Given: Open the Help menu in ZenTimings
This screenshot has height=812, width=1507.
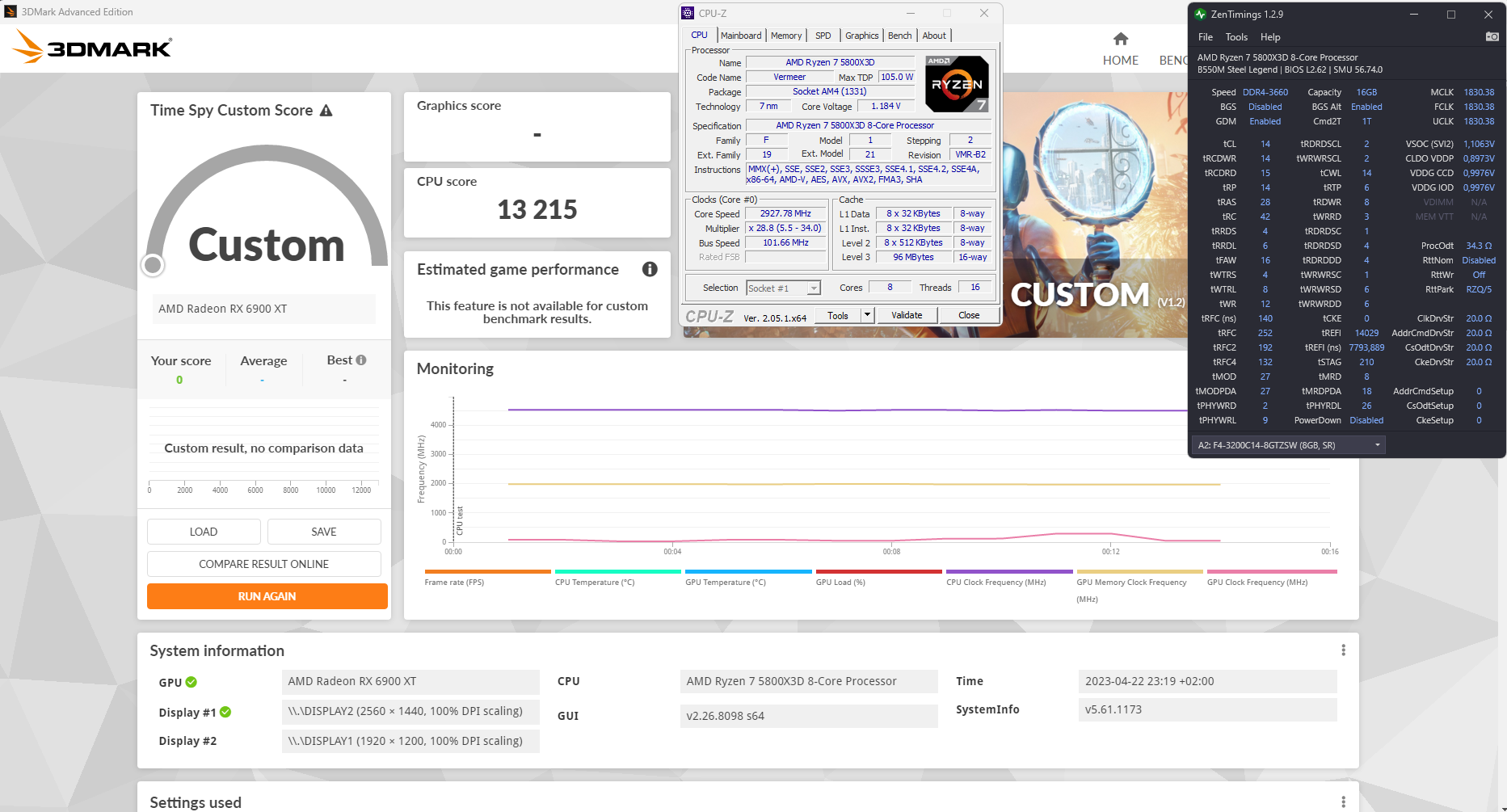Looking at the screenshot, I should point(1270,37).
